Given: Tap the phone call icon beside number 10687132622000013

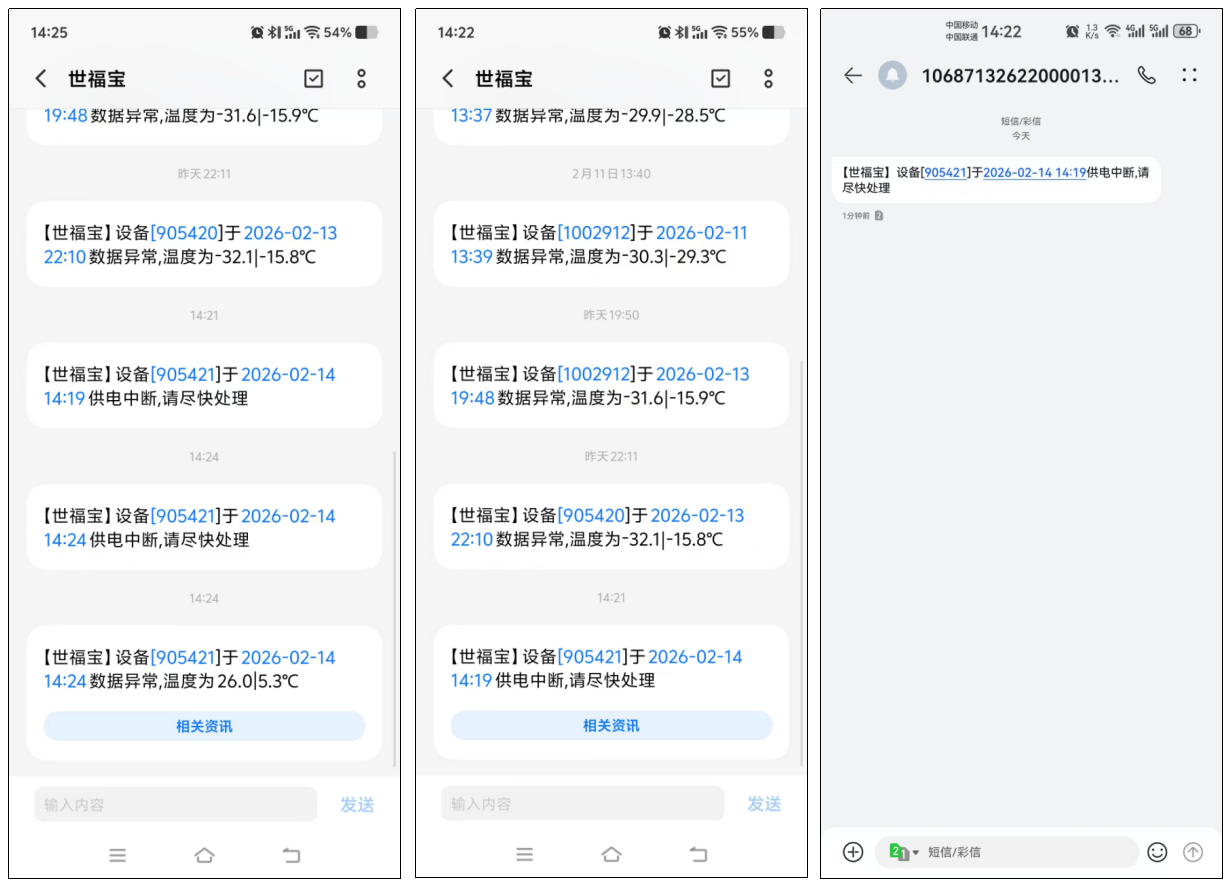Looking at the screenshot, I should point(1146,75).
